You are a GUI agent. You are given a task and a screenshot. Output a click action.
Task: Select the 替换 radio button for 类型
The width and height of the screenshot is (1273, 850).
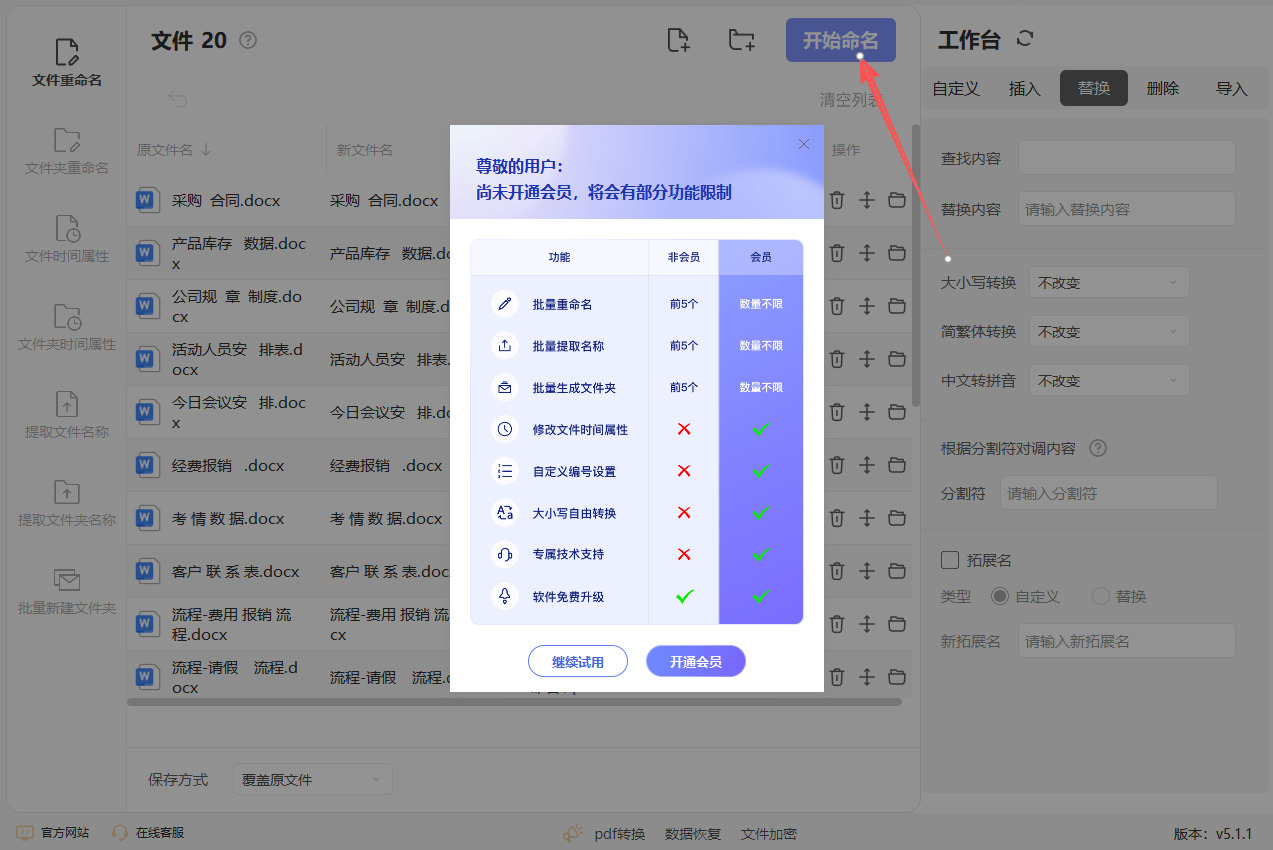click(x=1101, y=596)
